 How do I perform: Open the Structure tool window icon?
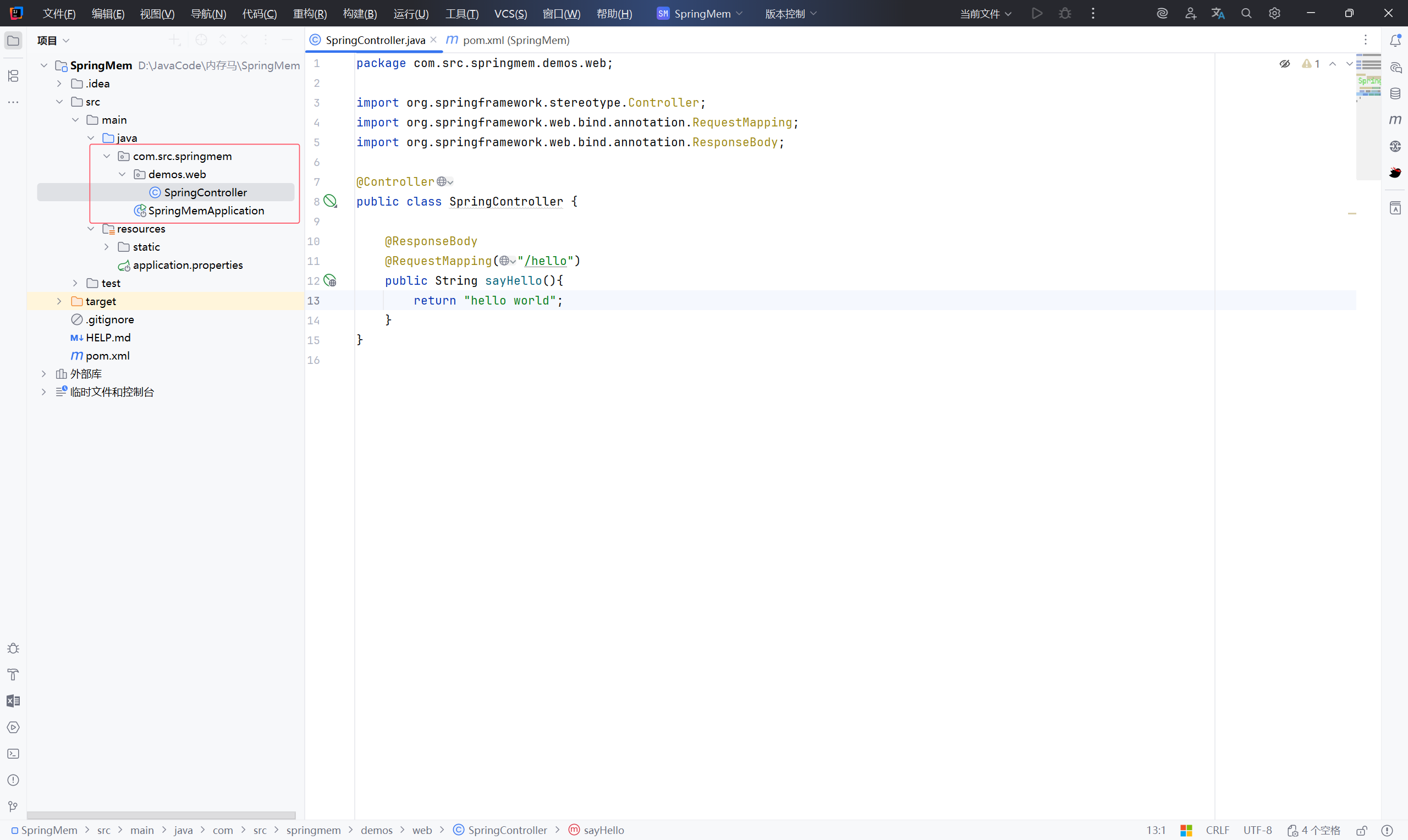(x=13, y=76)
